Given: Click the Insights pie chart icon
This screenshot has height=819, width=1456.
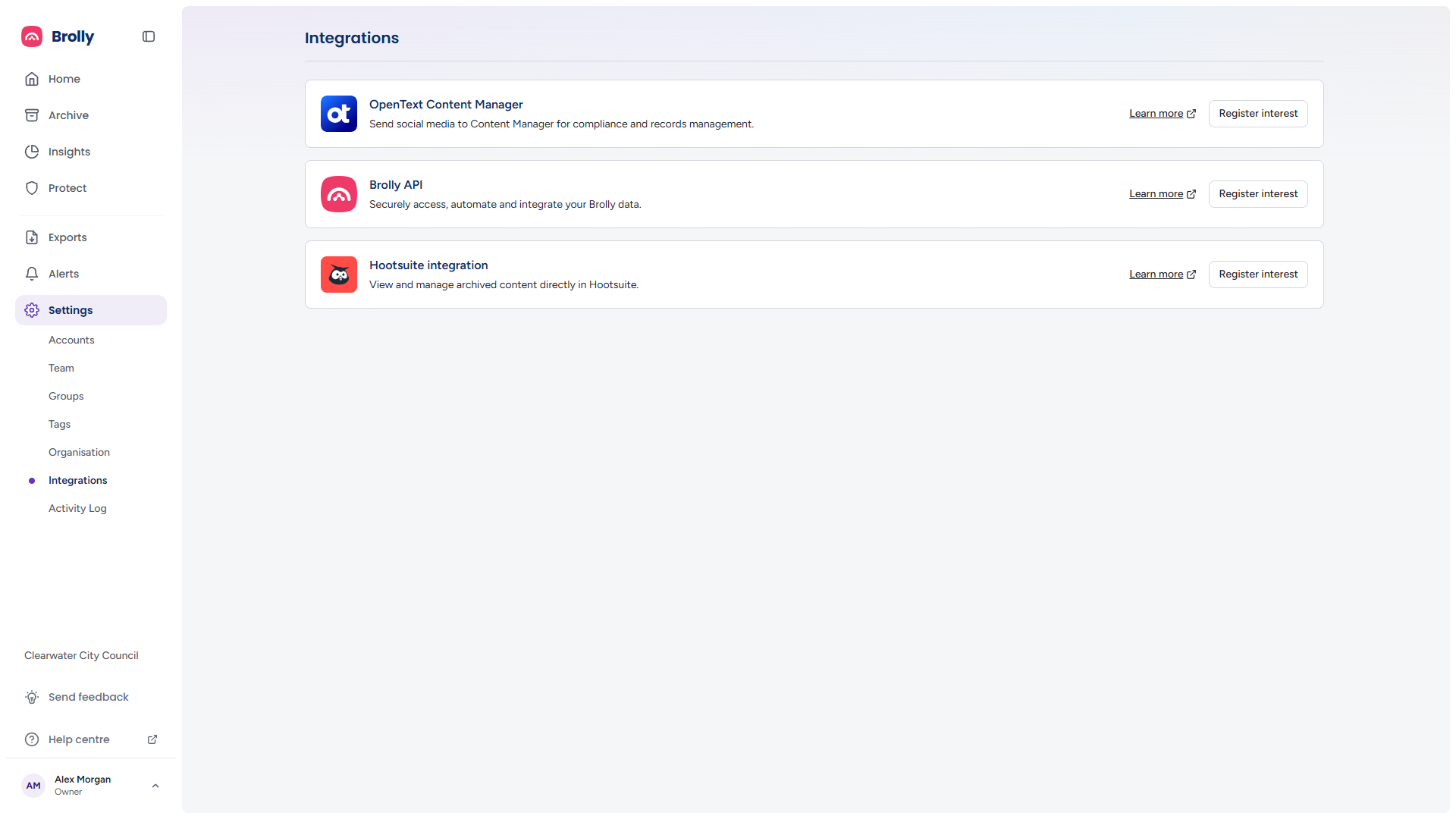Looking at the screenshot, I should click(x=32, y=152).
